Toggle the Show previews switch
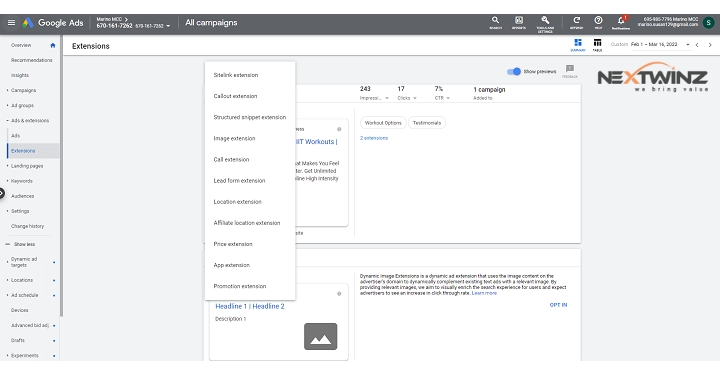720x375 pixels. tap(514, 72)
